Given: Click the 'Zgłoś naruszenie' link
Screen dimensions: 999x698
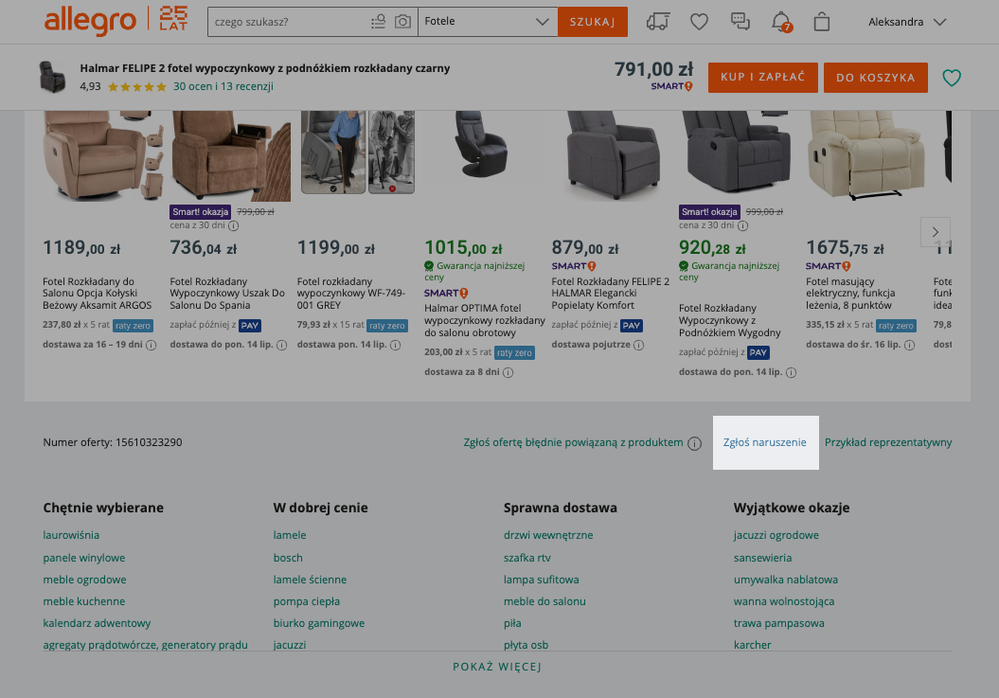Looking at the screenshot, I should (x=765, y=442).
